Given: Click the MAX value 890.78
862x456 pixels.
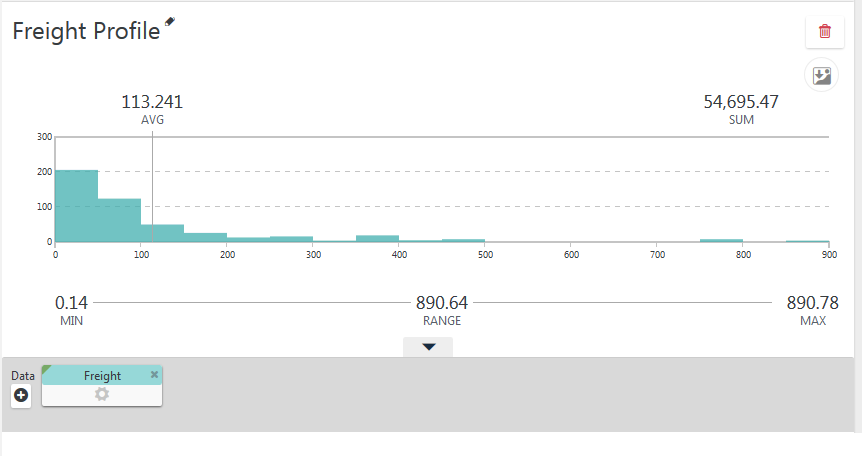Looking at the screenshot, I should [813, 303].
